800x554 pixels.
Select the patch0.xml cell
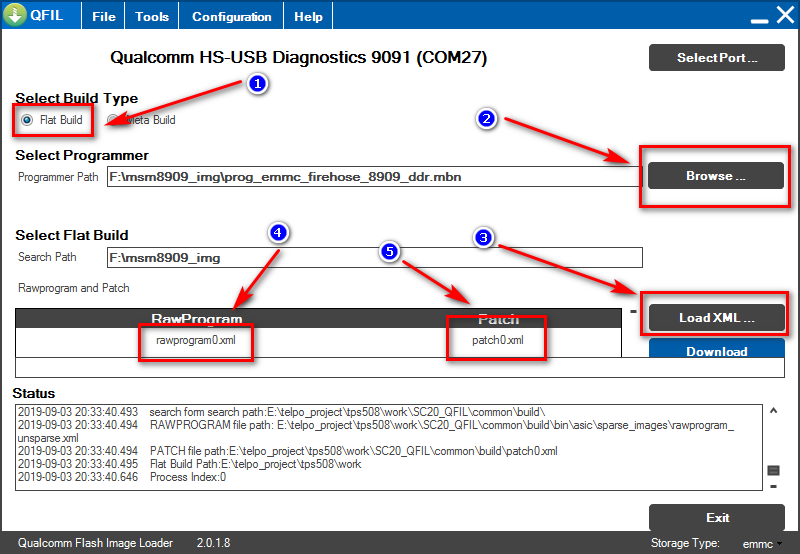tap(497, 340)
